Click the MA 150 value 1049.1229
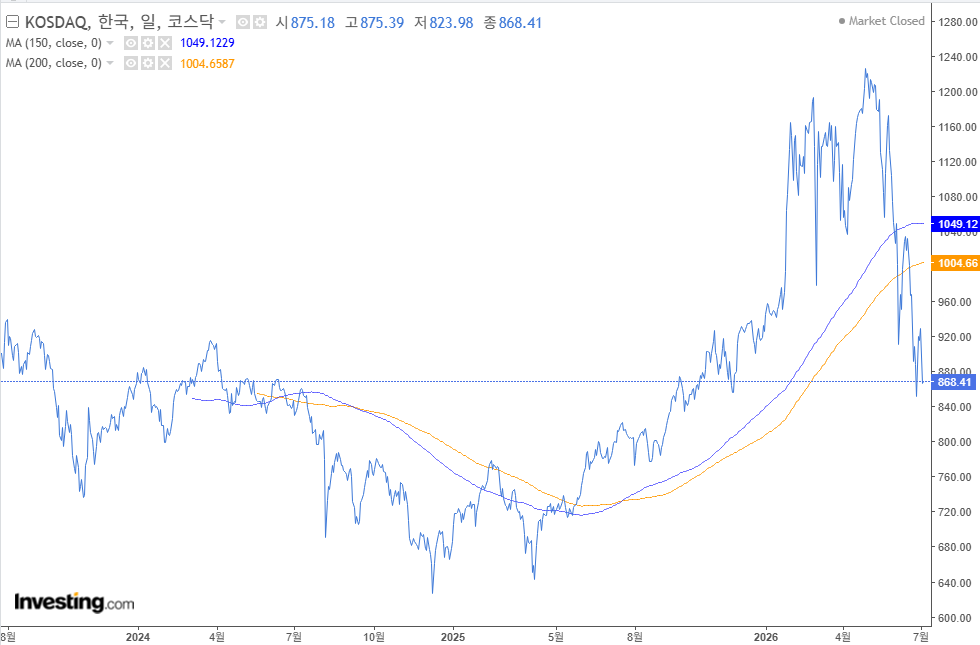The image size is (980, 645). tap(208, 43)
